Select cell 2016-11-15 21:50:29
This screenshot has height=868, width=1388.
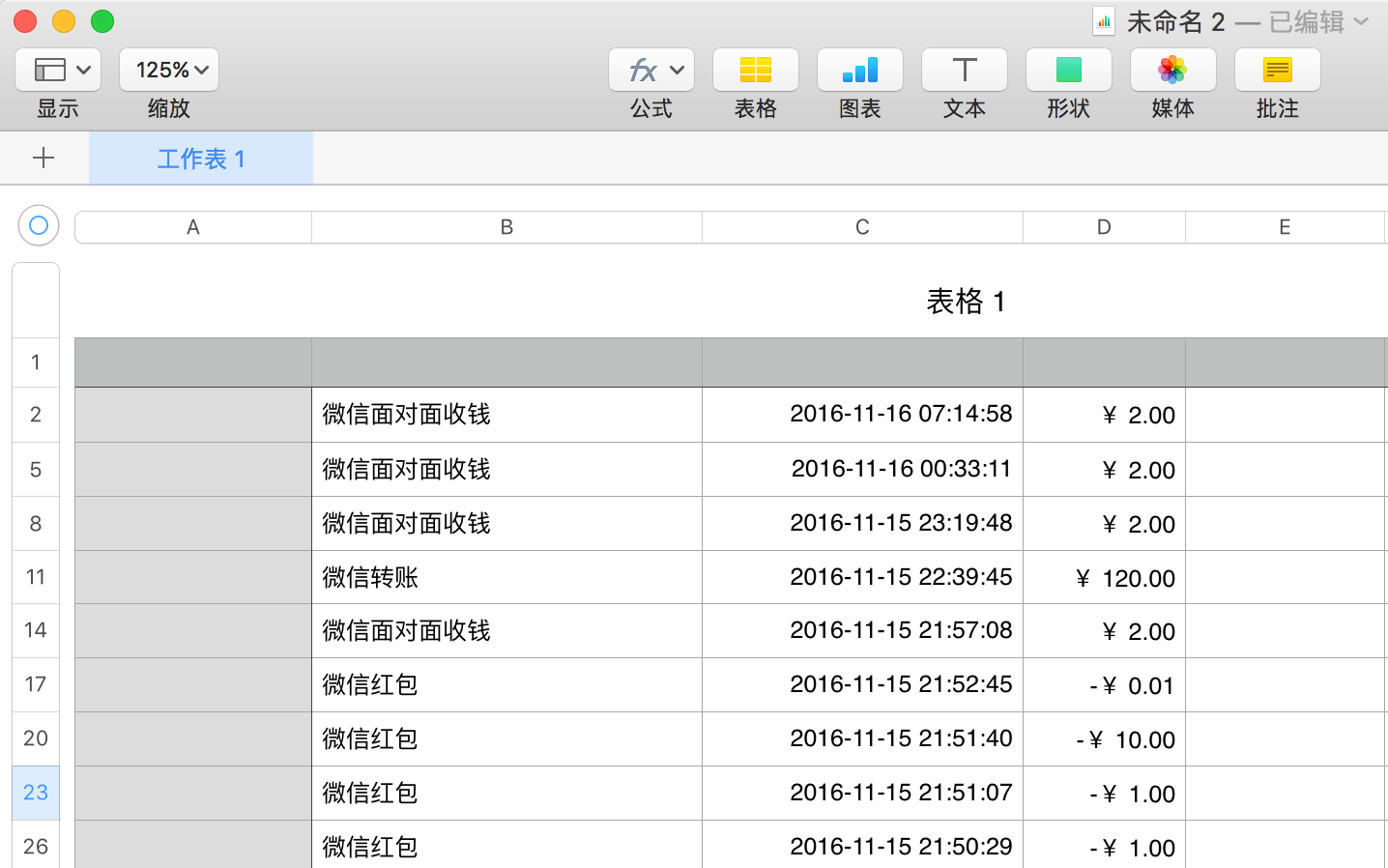[x=862, y=845]
